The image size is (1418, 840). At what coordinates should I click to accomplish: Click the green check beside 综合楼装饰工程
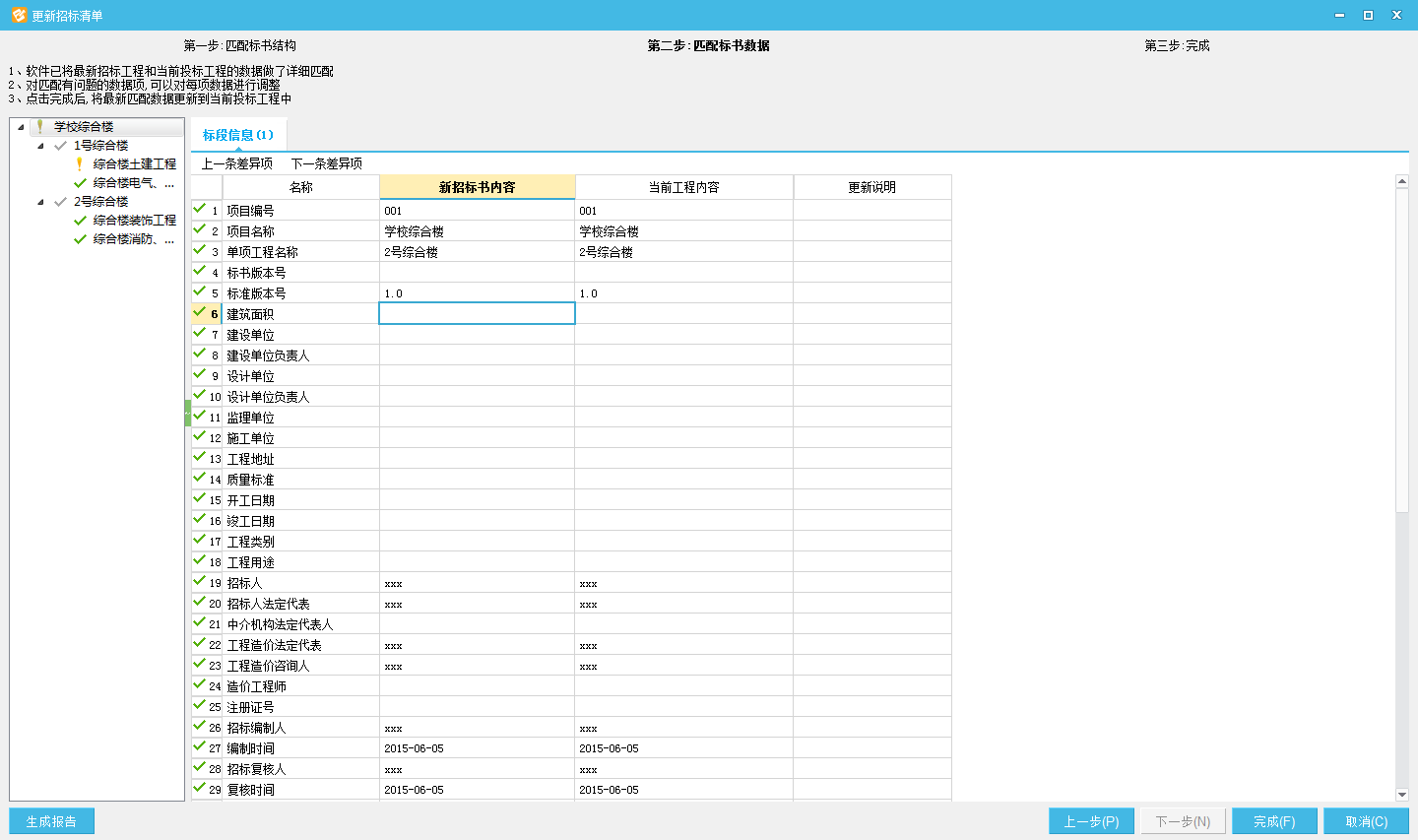[x=80, y=221]
